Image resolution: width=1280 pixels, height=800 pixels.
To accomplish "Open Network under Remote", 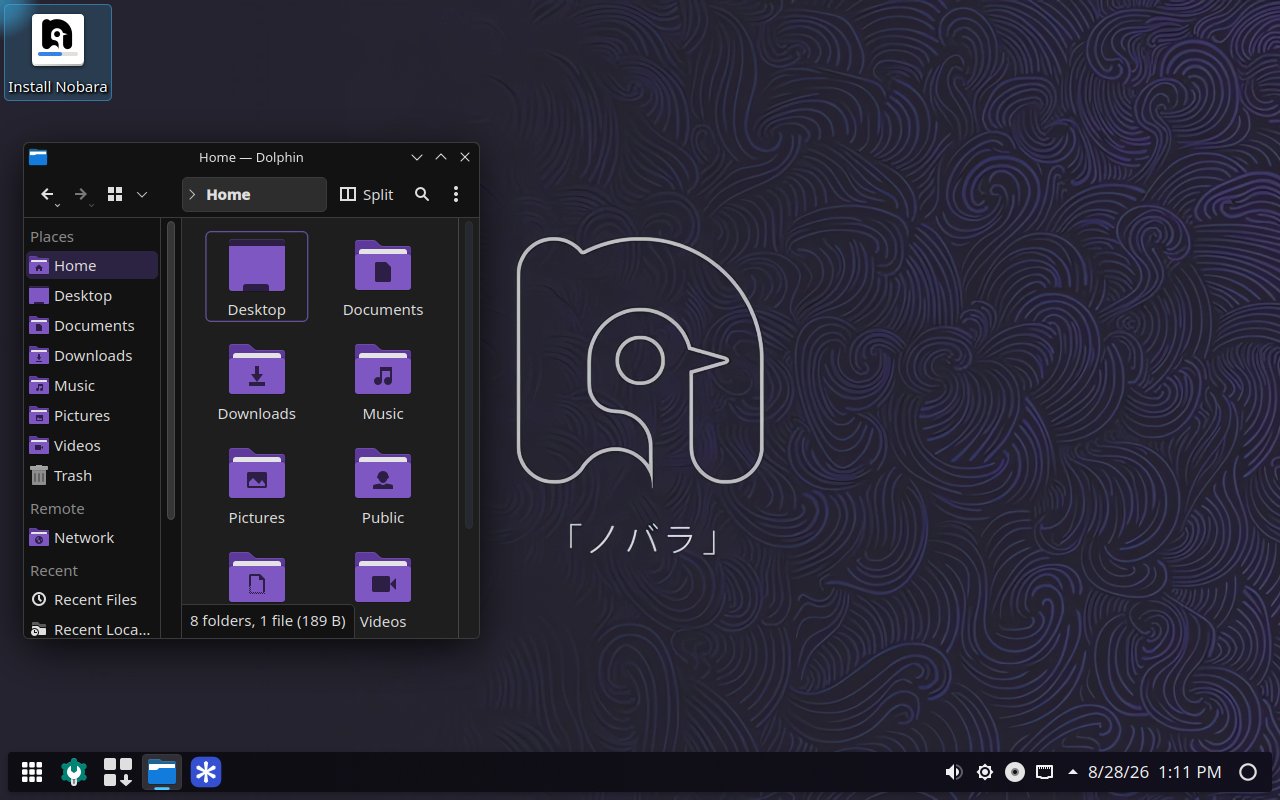I will pos(92,537).
